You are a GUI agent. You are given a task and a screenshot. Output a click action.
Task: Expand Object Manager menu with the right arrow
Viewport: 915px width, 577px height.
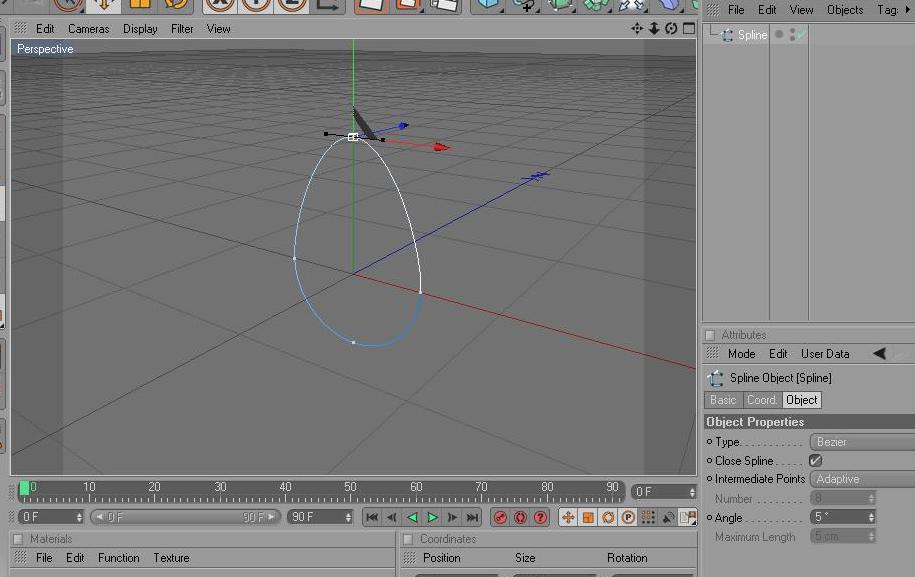pyautogui.click(x=908, y=9)
